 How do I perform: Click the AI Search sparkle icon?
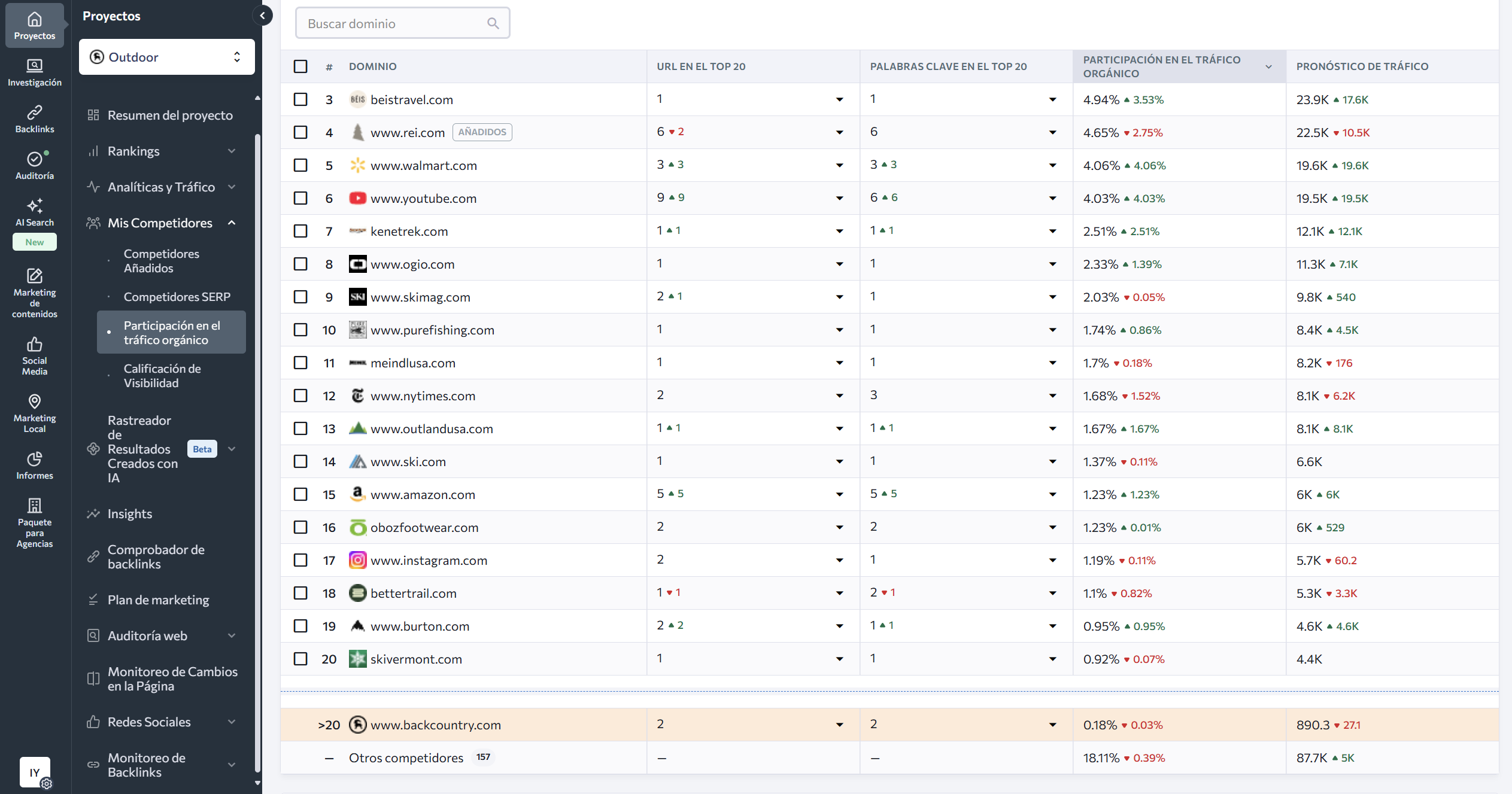click(x=35, y=206)
